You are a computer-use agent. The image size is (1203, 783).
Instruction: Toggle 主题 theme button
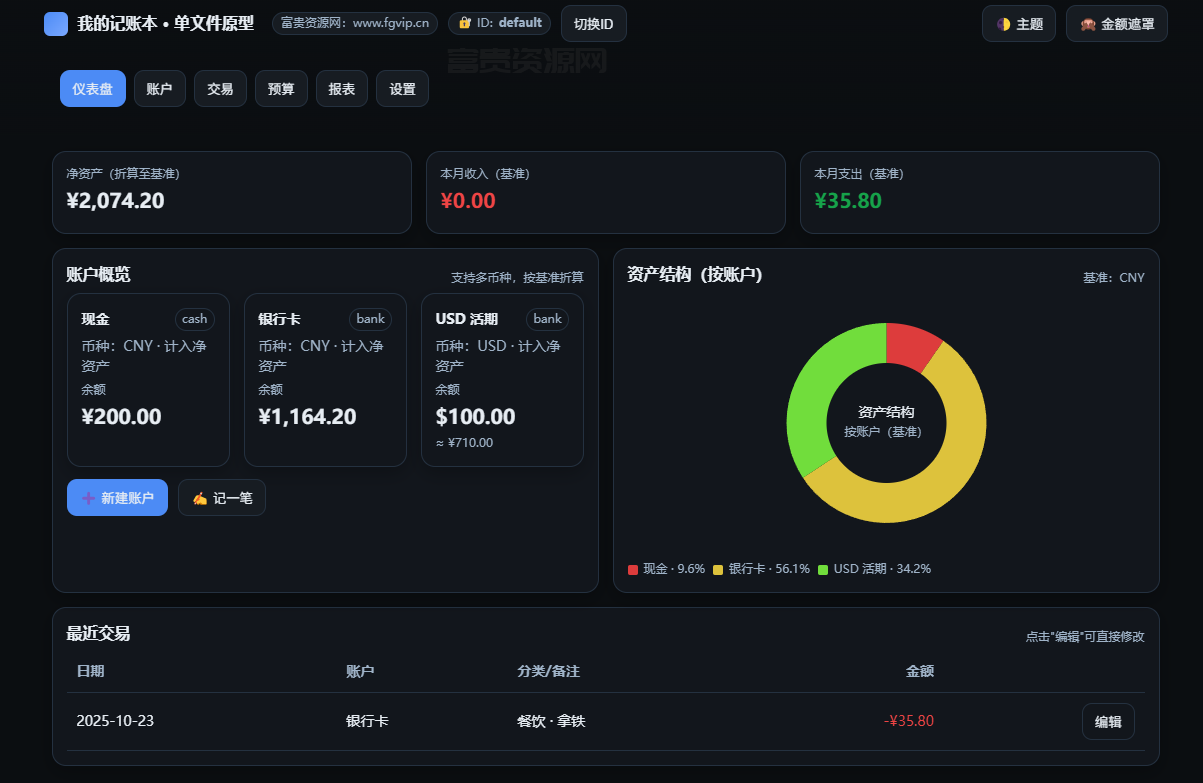tap(1019, 24)
